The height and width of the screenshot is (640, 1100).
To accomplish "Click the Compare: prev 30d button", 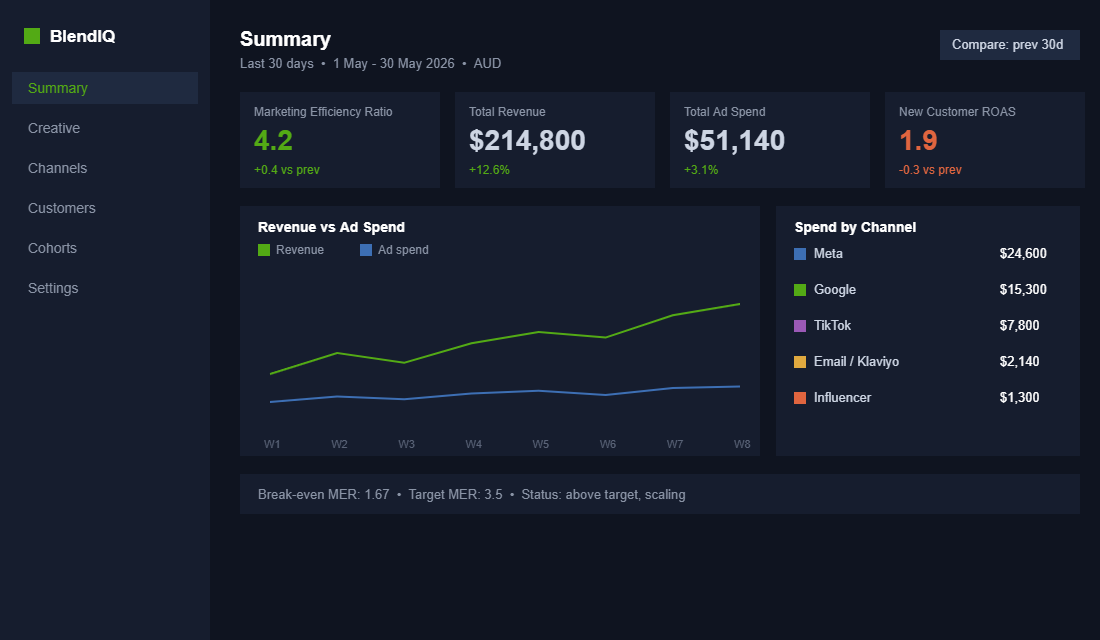I will tap(1010, 45).
